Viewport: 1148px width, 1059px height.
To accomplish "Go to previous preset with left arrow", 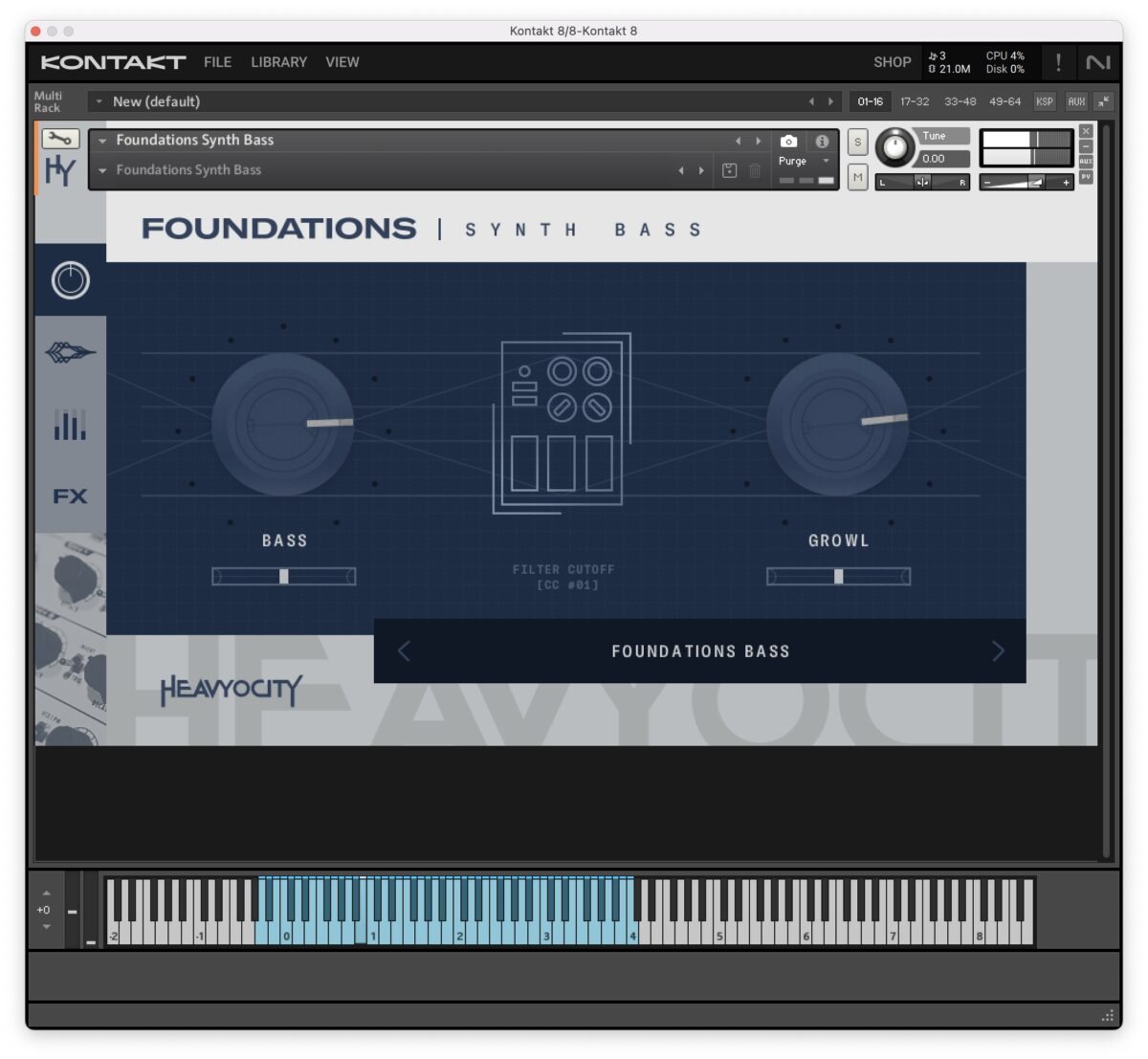I will [404, 651].
